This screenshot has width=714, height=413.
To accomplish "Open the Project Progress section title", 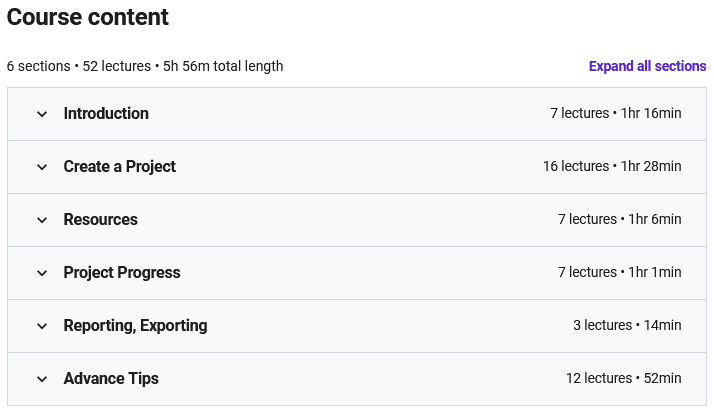I will coord(122,273).
